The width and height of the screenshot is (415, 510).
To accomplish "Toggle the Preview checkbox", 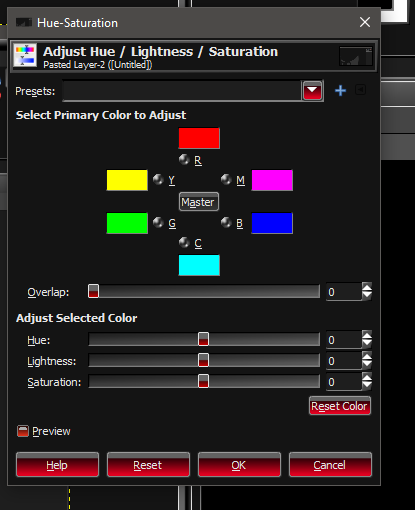I will coord(23,431).
